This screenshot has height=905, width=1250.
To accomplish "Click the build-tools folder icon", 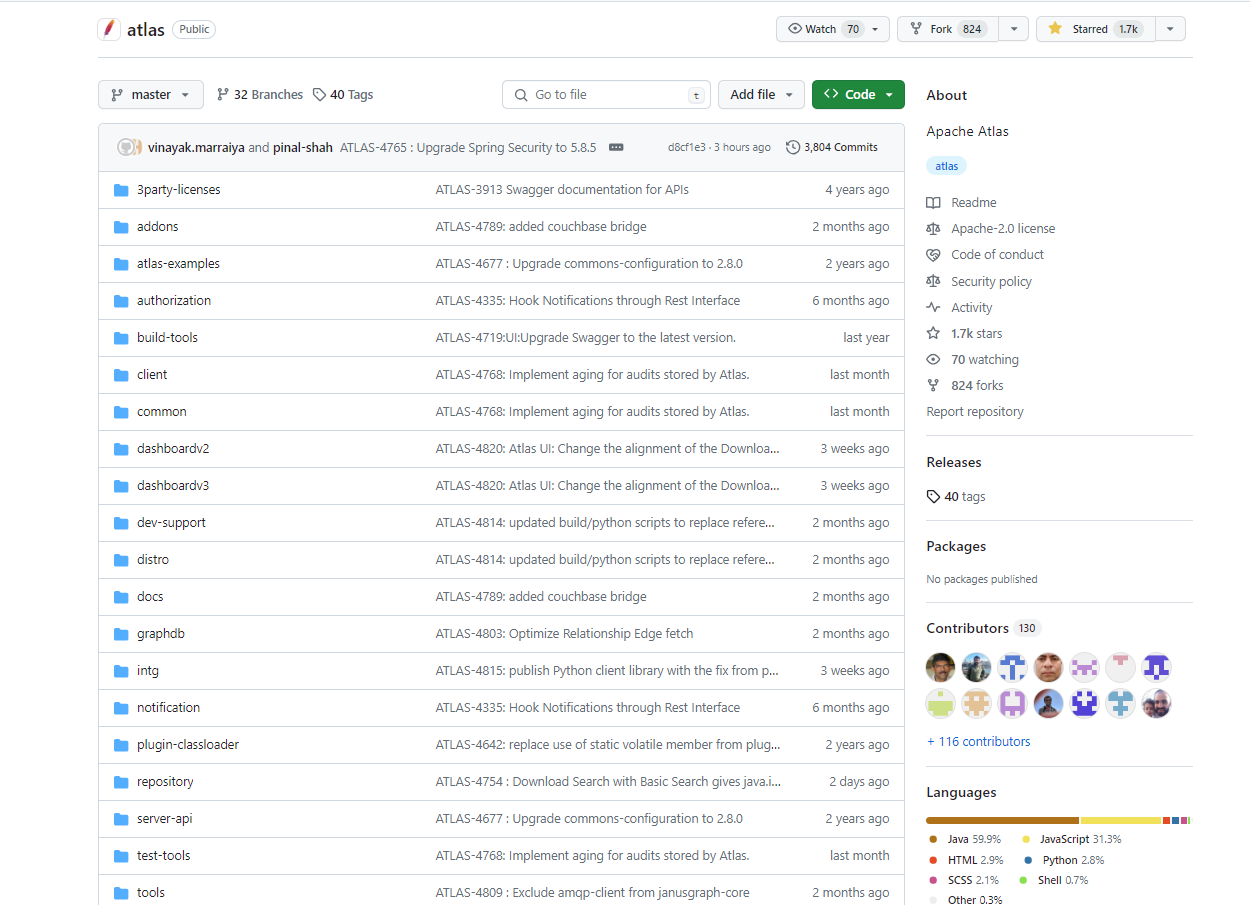I will pyautogui.click(x=121, y=338).
